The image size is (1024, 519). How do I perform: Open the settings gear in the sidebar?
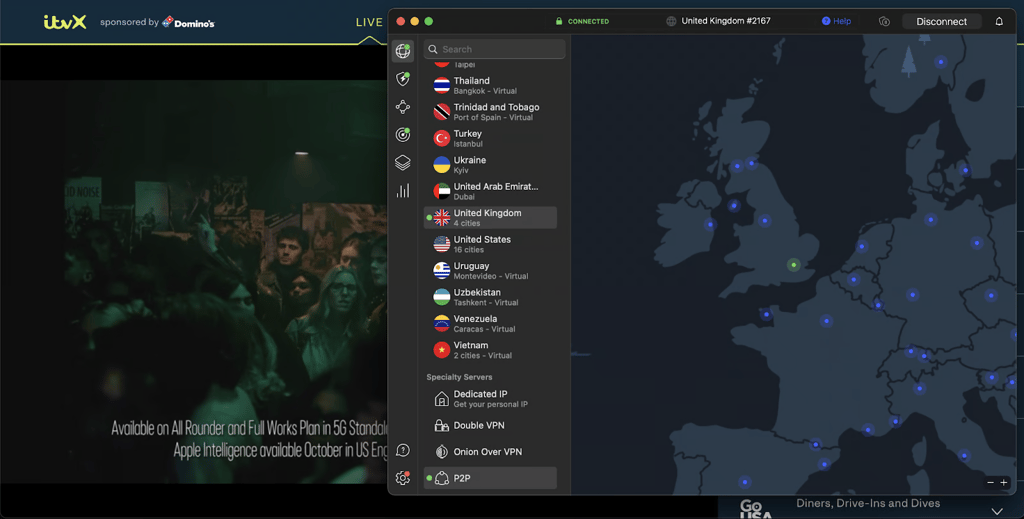coord(403,479)
